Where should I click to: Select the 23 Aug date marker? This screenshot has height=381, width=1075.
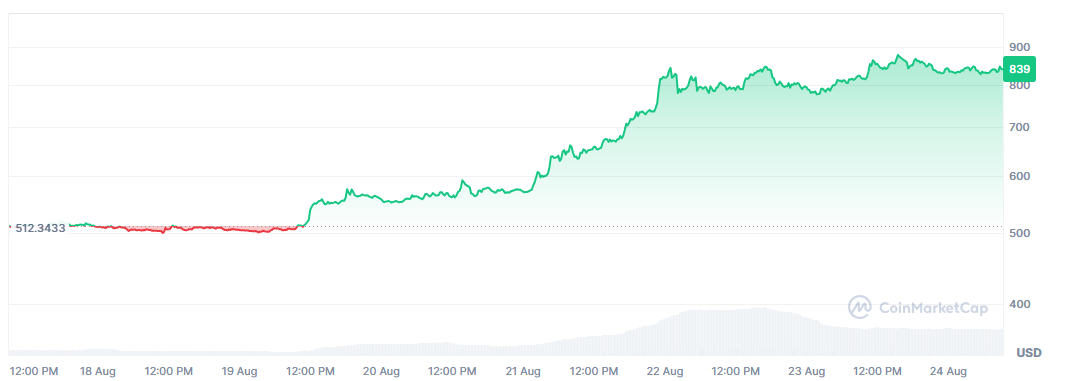pyautogui.click(x=807, y=371)
